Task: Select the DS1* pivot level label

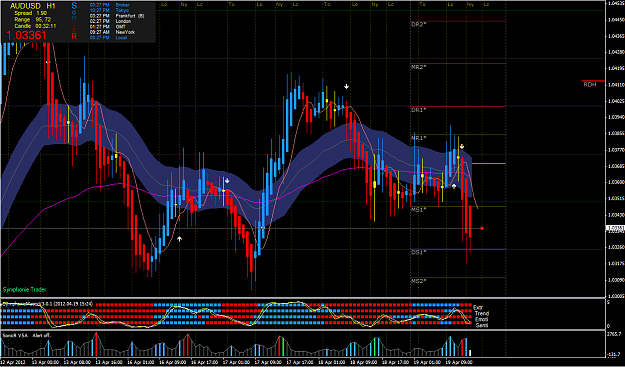Action: 419,252
